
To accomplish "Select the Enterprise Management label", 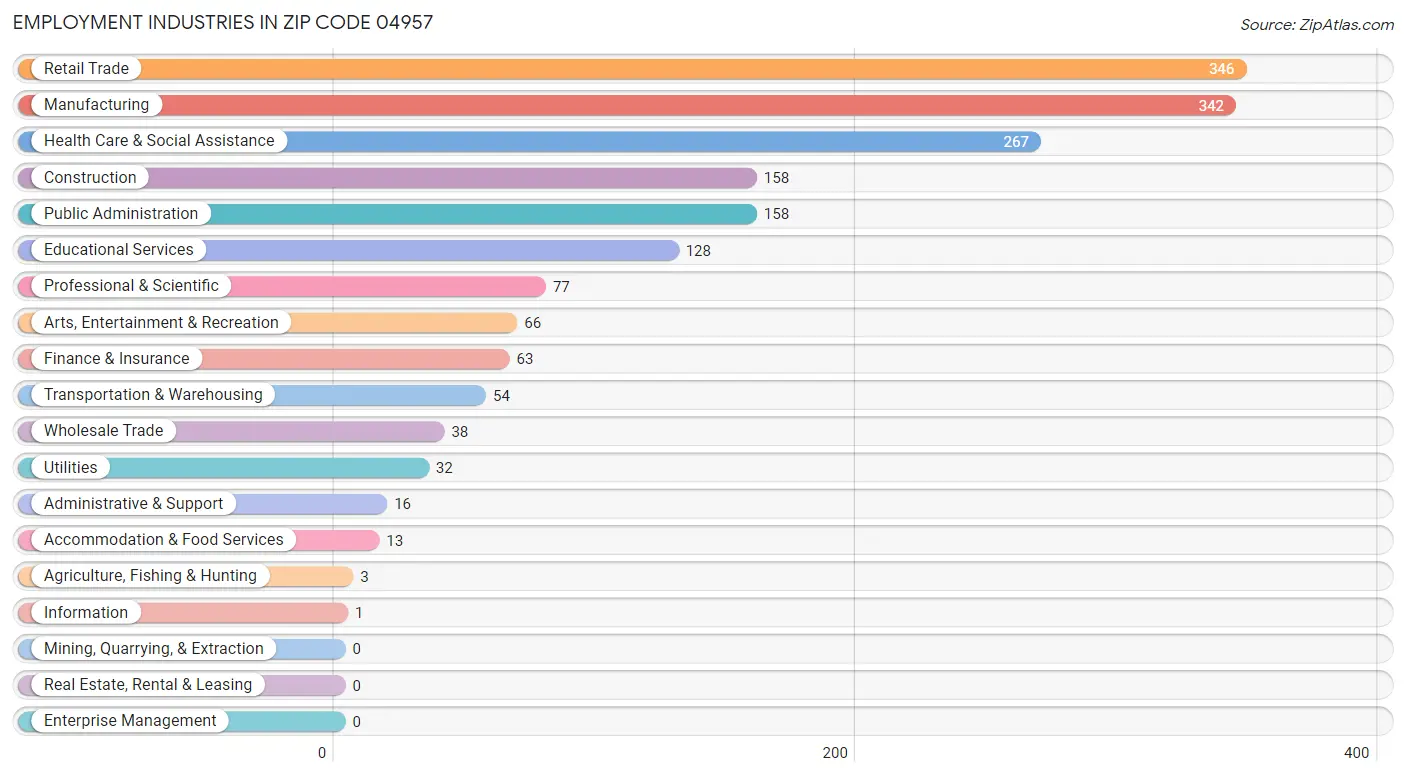I will coord(130,721).
